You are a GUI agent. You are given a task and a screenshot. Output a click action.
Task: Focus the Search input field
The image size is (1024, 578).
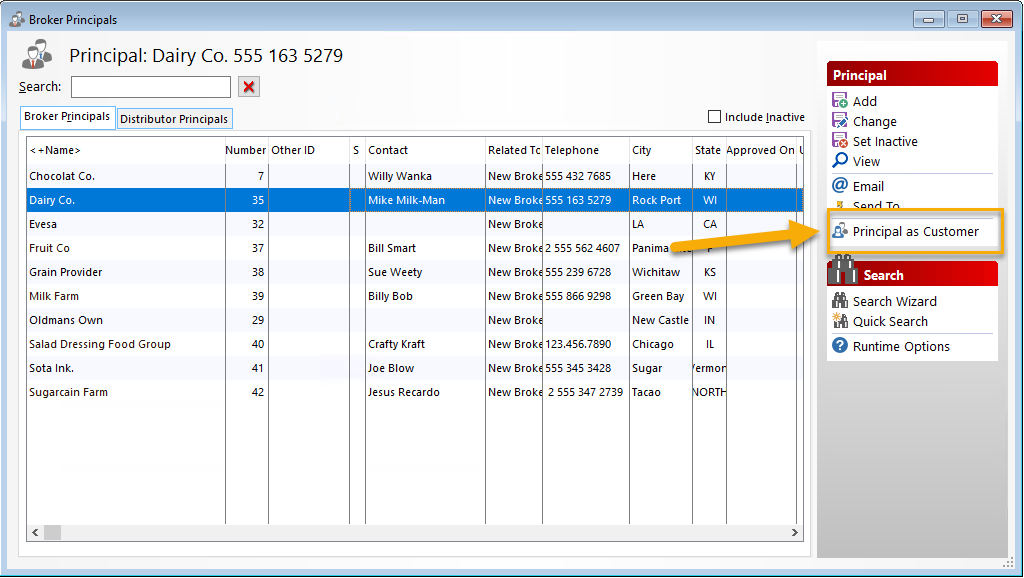pyautogui.click(x=151, y=87)
